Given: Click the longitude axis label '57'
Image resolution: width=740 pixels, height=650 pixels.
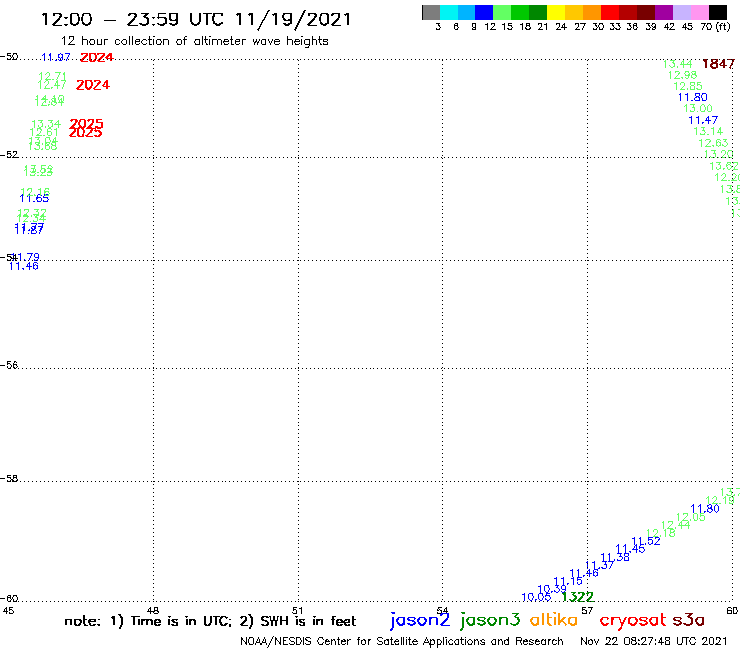Looking at the screenshot, I should point(587,610).
